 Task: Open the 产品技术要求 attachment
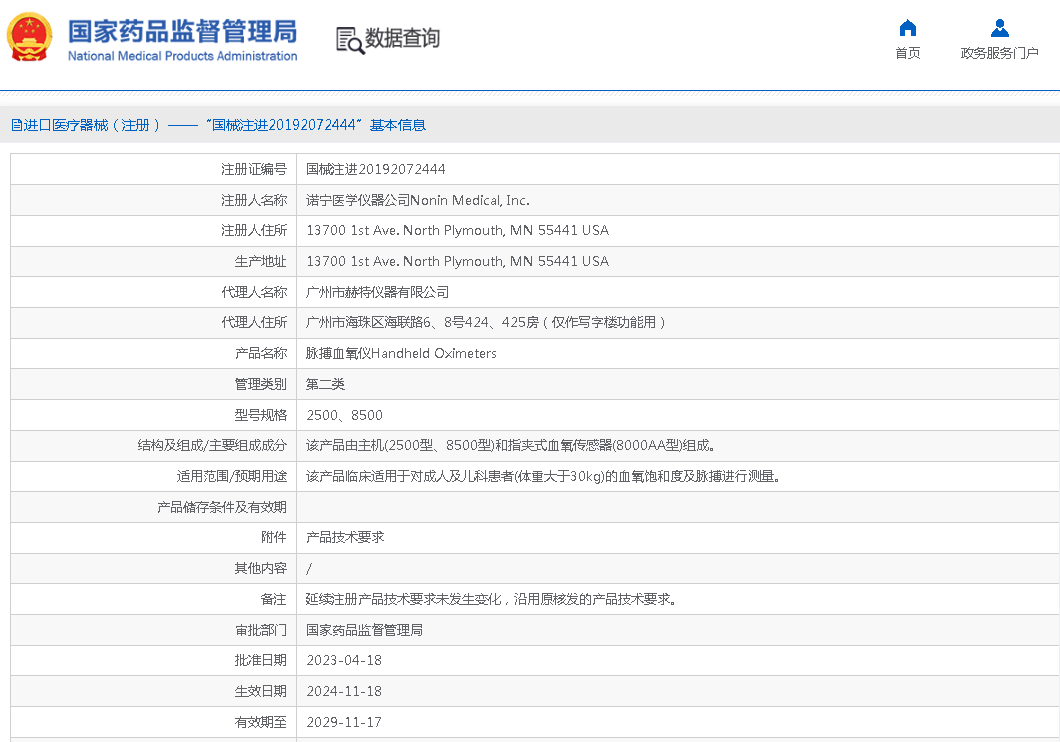click(x=345, y=537)
